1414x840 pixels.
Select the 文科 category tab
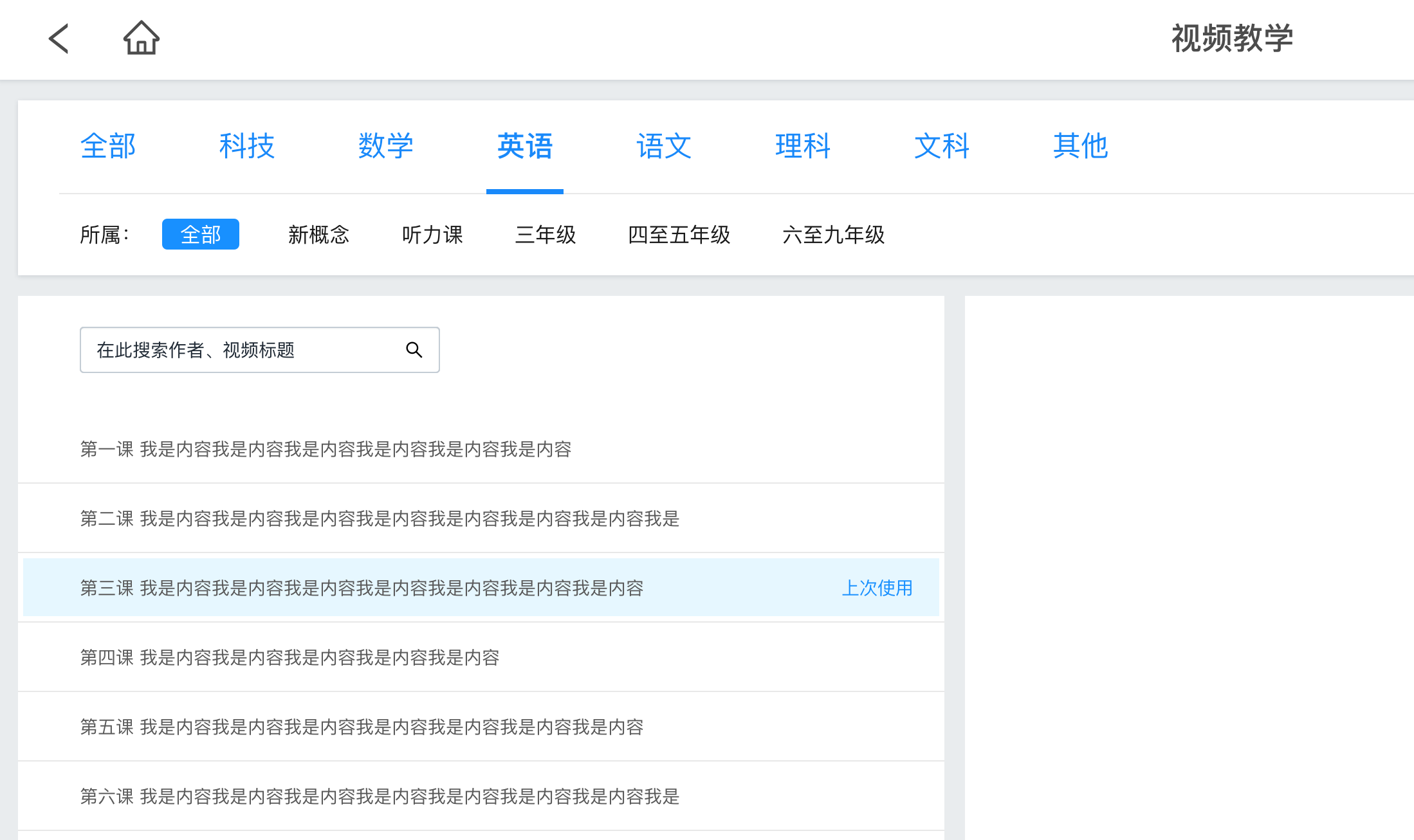(x=942, y=147)
